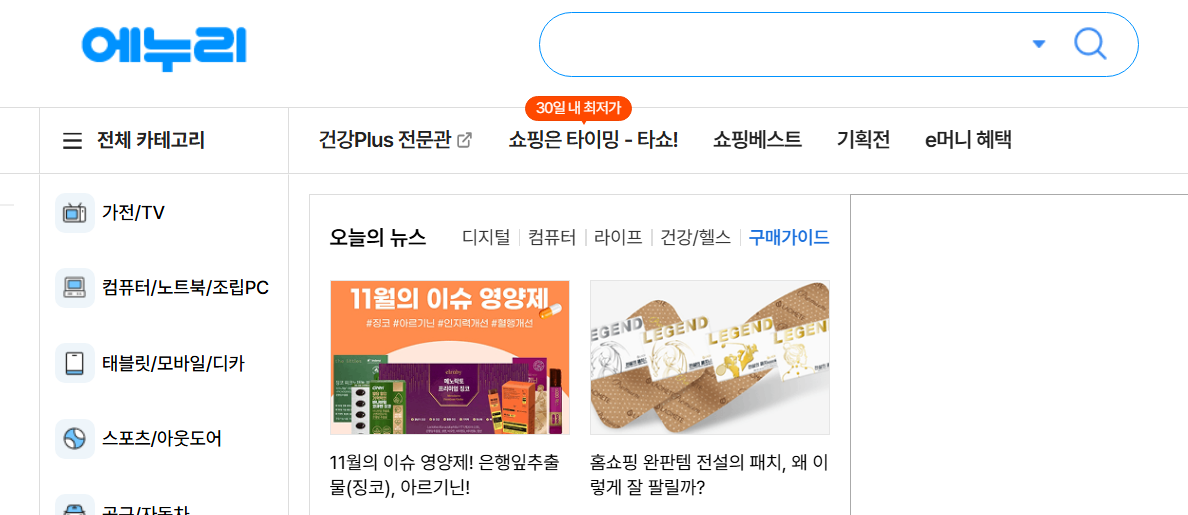
Task: Open the hamburger menu icon for 전체 카테고리
Action: coord(72,141)
